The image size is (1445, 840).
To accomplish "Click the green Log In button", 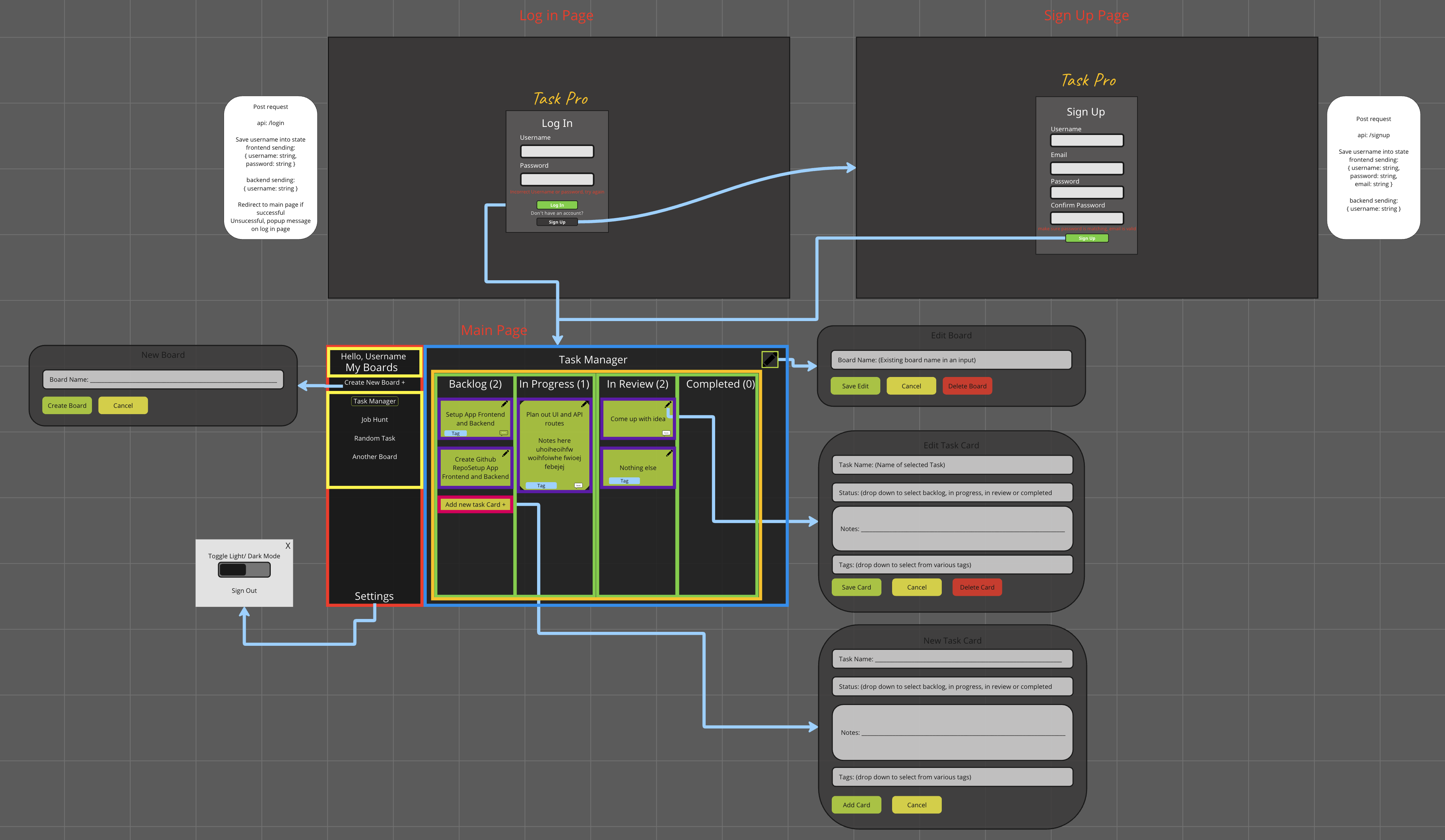I will (557, 205).
